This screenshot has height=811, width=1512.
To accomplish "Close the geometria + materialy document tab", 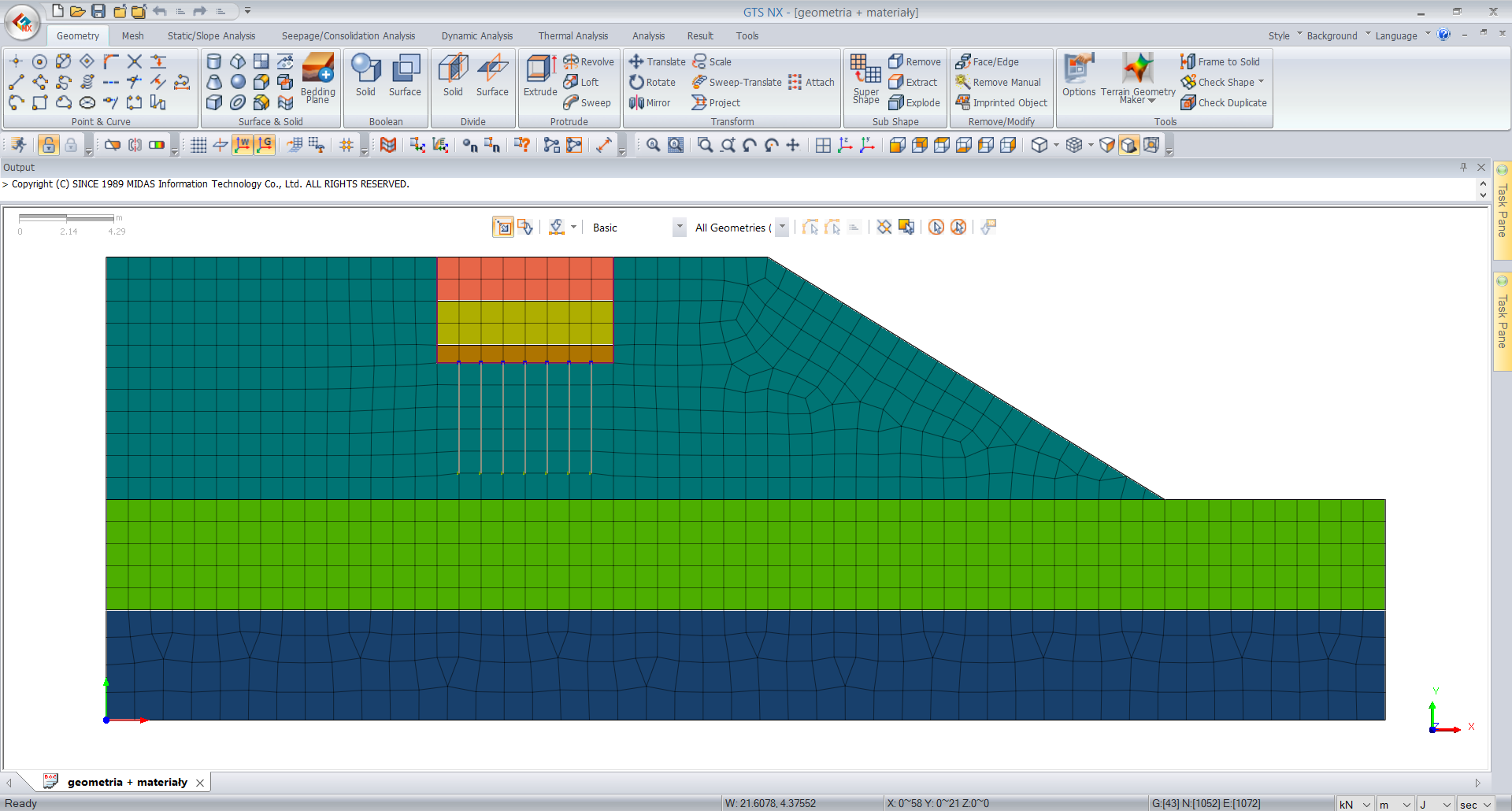I will point(200,783).
